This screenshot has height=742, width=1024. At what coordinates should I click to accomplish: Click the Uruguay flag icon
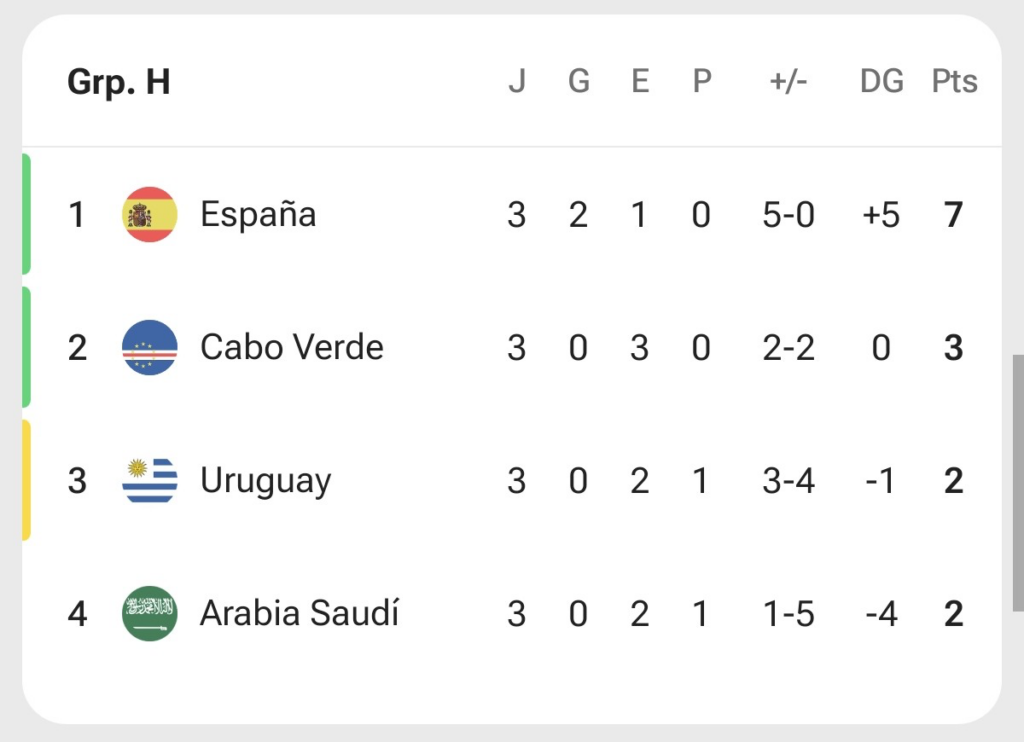tap(150, 481)
